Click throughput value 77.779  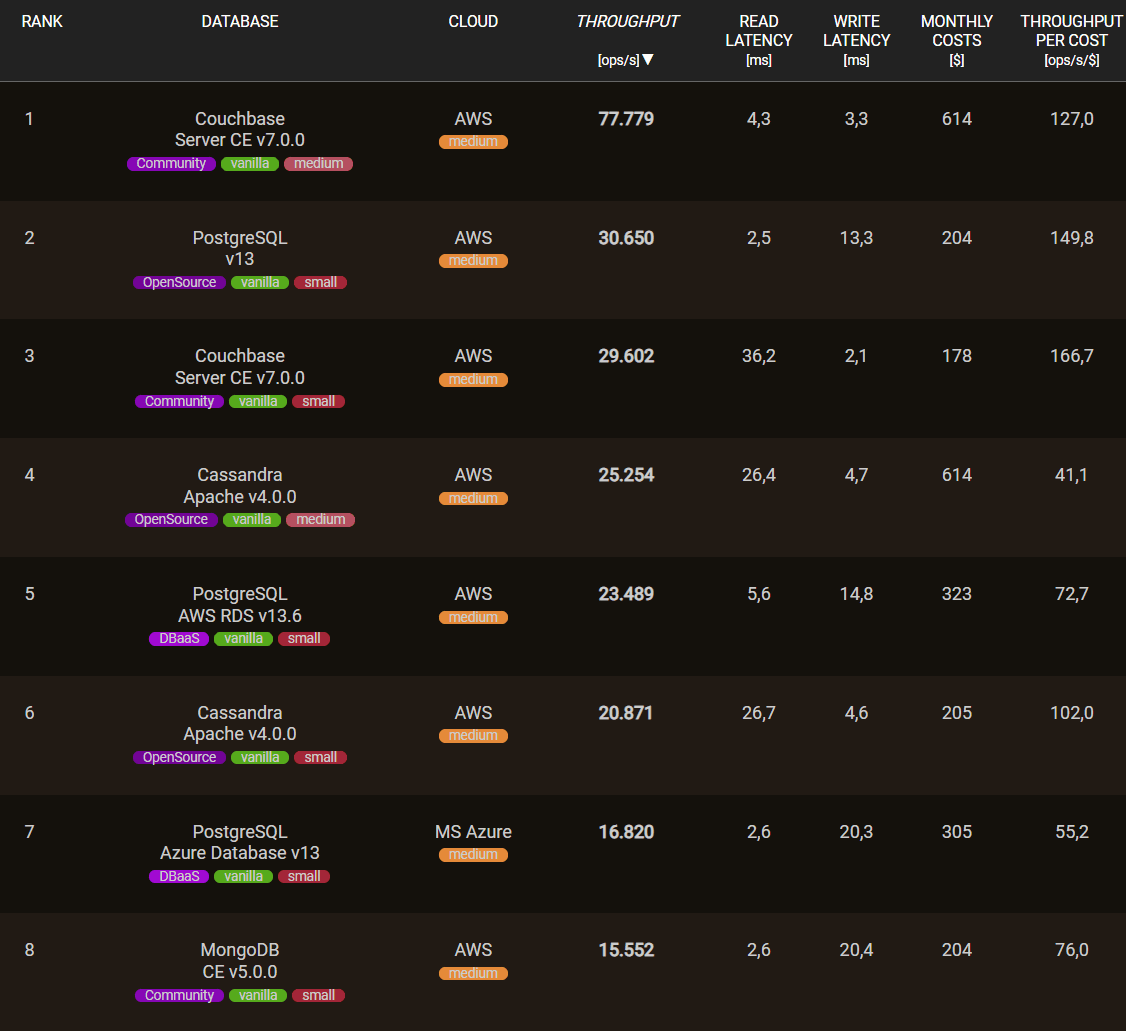(626, 119)
